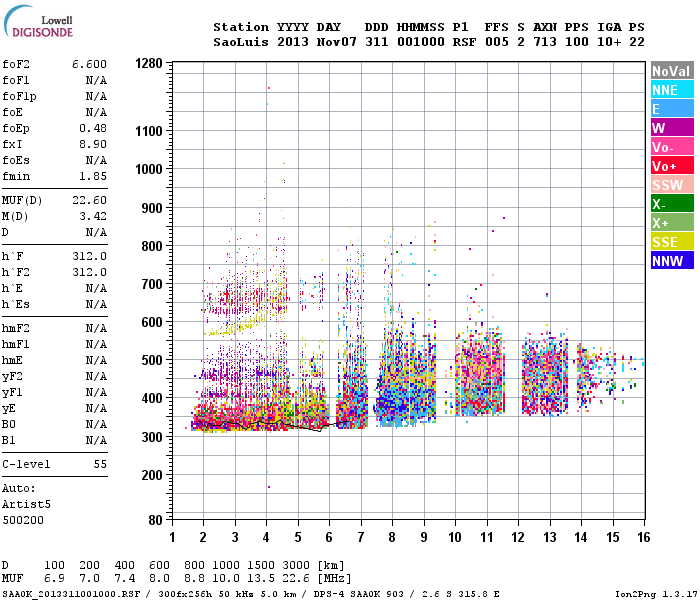Click the X- dark green legend swatch
700x600 pixels.
coord(672,204)
